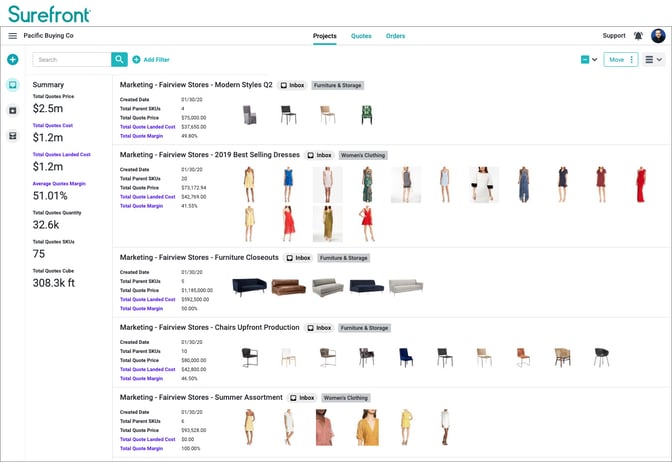Switch to the Orders tab
Screen dimensions: 672x462
click(x=395, y=36)
